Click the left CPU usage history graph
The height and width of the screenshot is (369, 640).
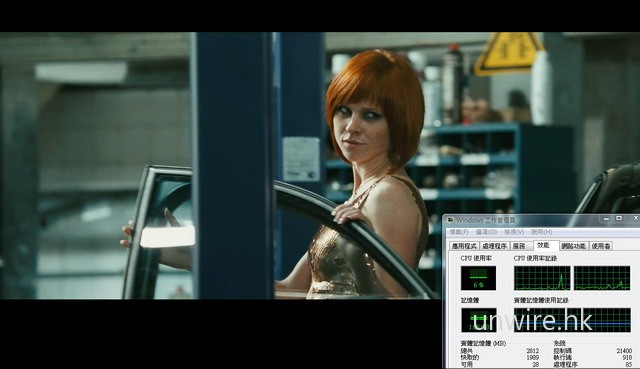[542, 278]
